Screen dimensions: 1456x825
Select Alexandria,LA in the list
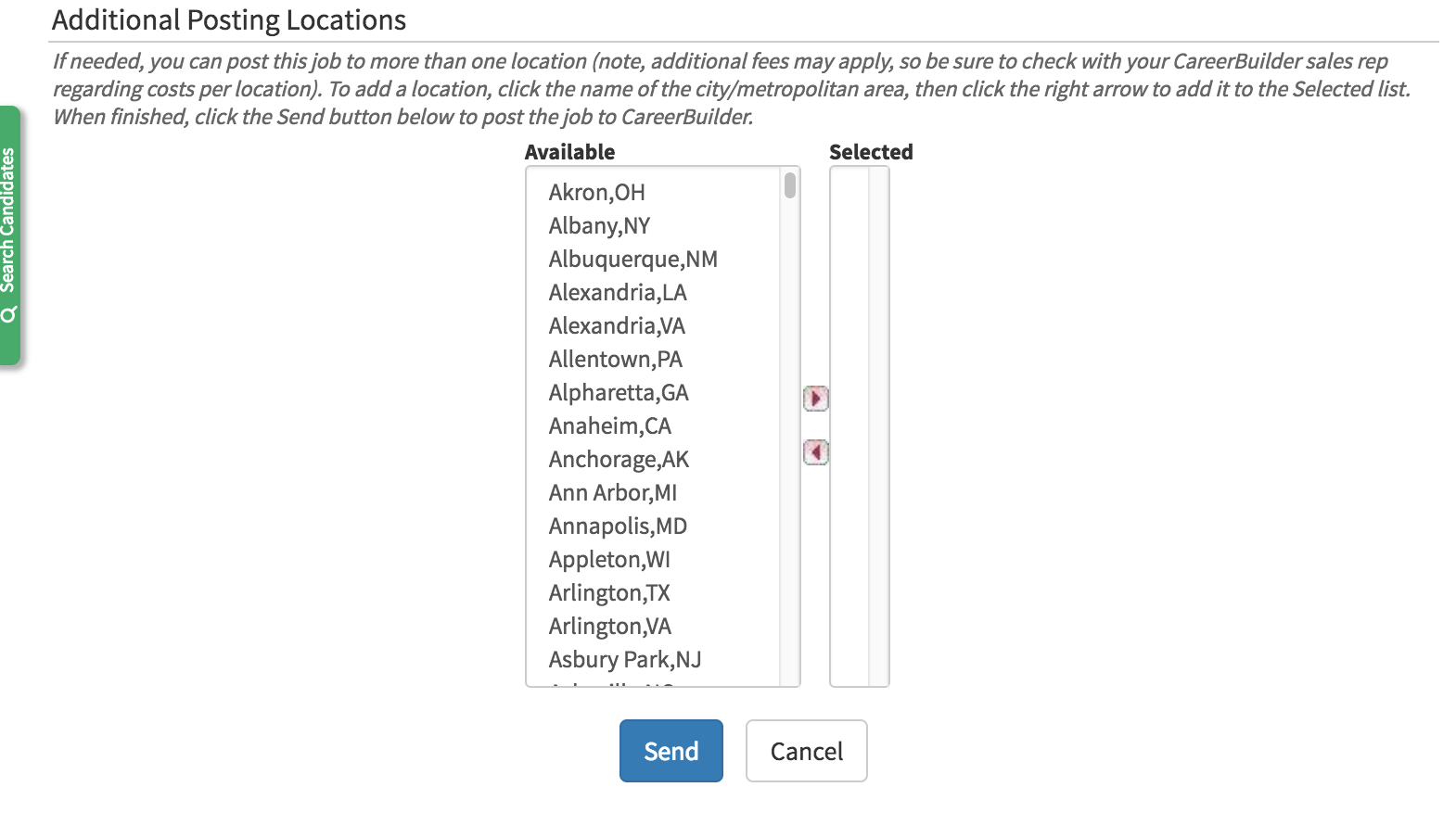(x=618, y=293)
